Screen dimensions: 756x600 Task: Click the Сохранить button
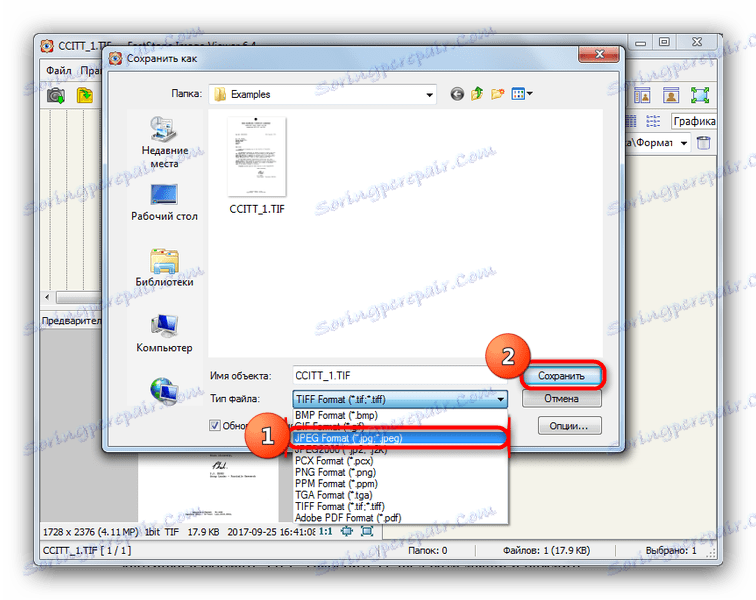pos(561,376)
